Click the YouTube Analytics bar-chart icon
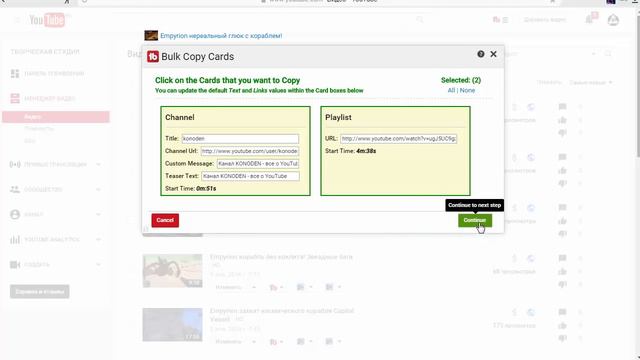This screenshot has height=360, width=640. point(15,240)
